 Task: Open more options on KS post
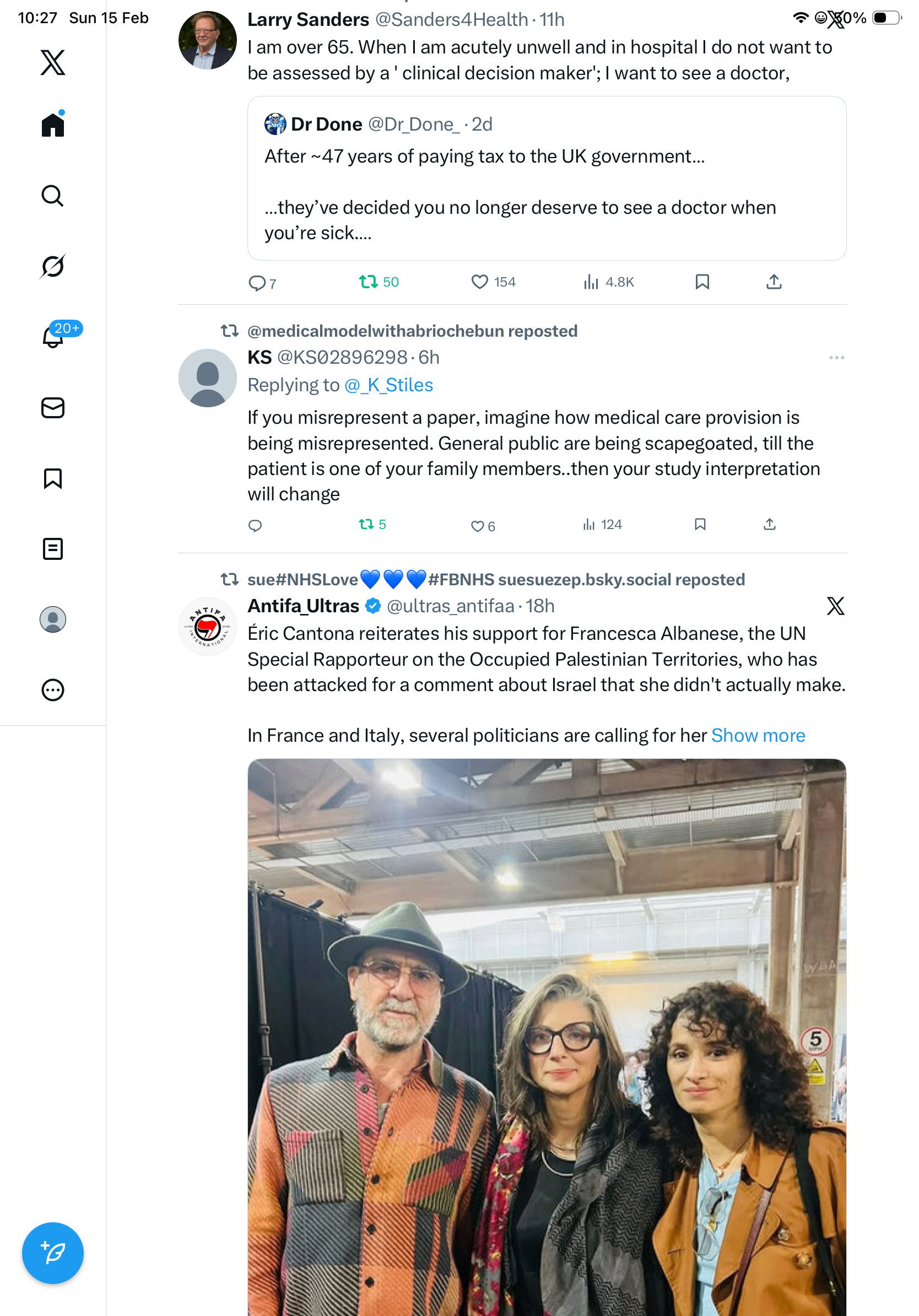coord(836,358)
